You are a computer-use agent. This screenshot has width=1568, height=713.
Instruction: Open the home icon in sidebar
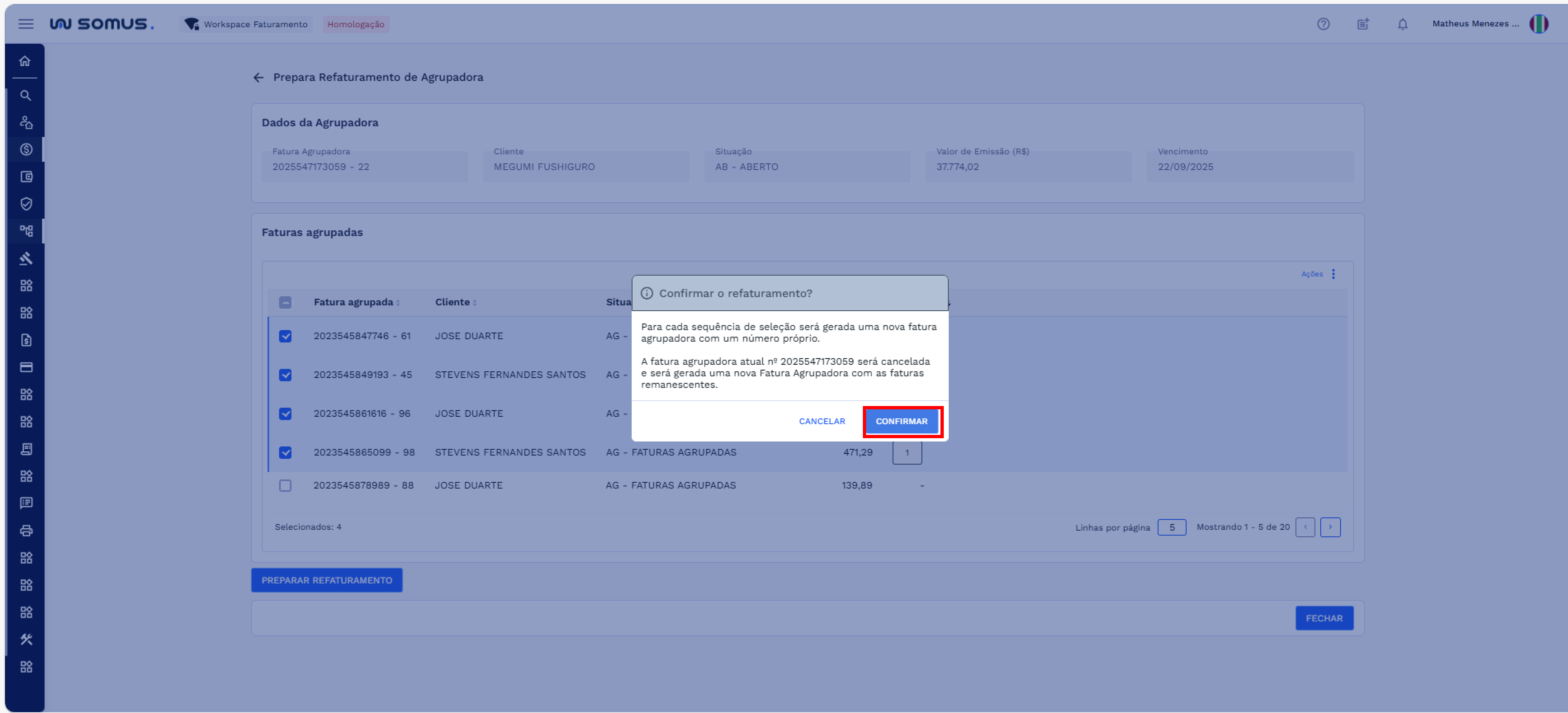[25, 61]
